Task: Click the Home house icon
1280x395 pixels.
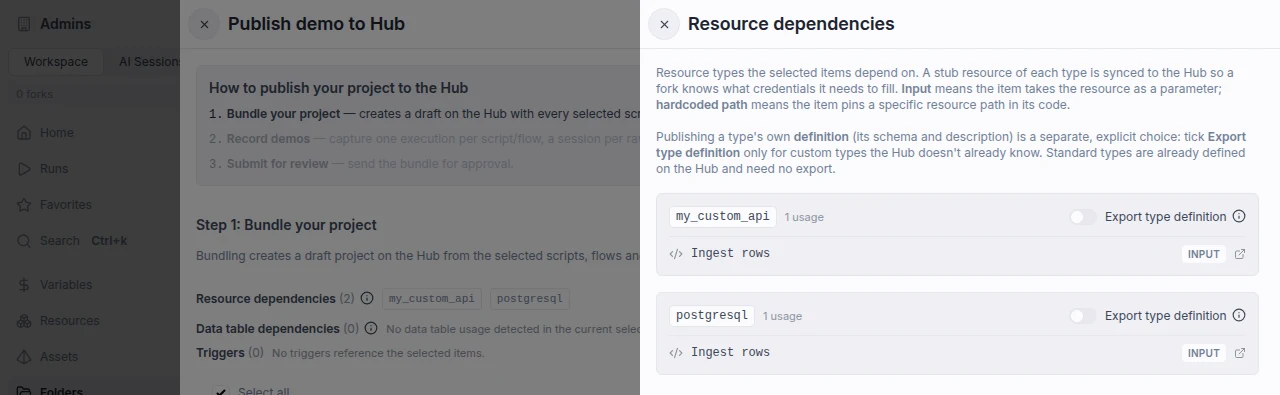Action: 24,133
